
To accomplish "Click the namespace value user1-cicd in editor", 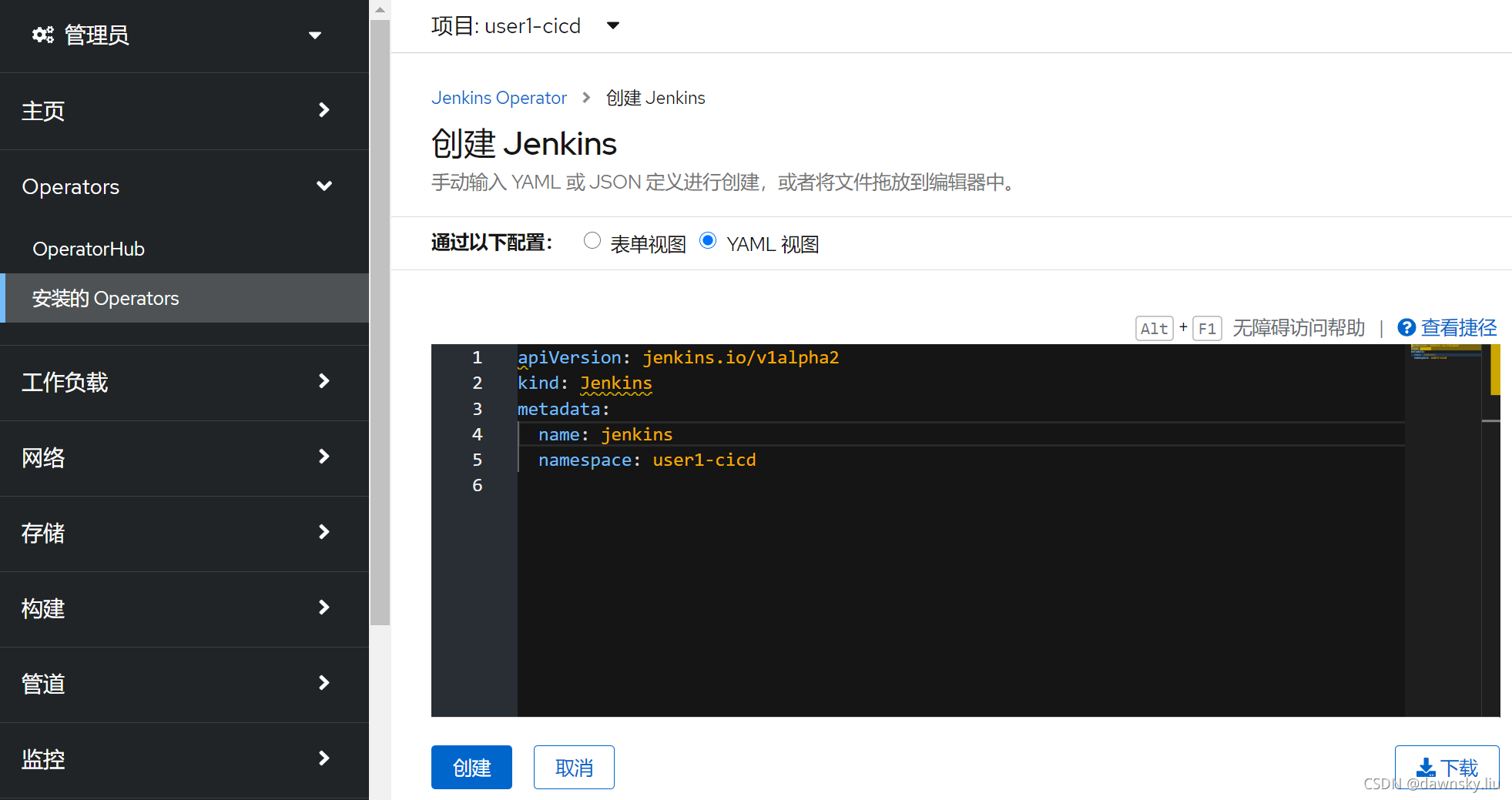I will click(x=704, y=460).
